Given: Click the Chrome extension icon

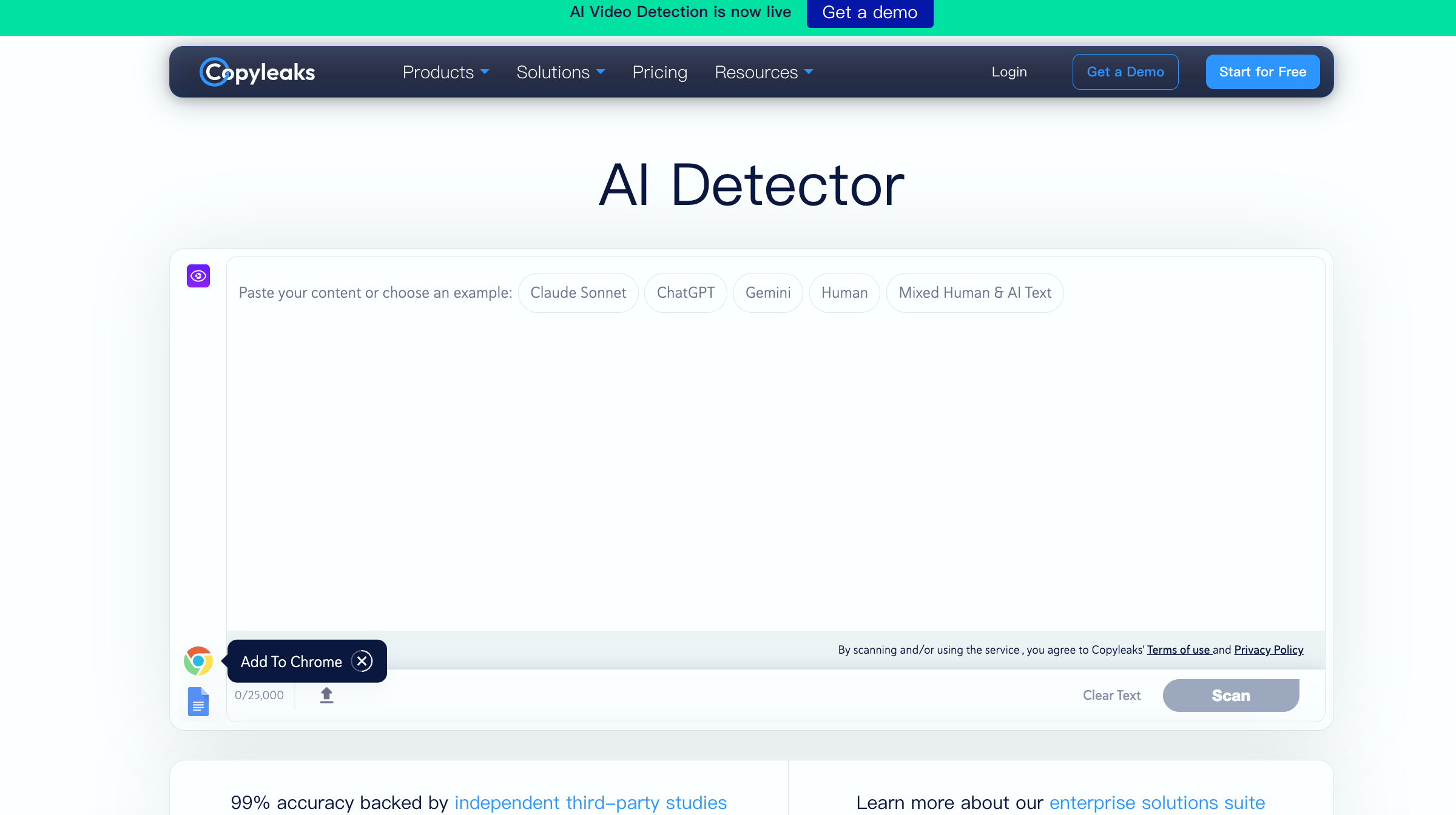Looking at the screenshot, I should (x=198, y=661).
